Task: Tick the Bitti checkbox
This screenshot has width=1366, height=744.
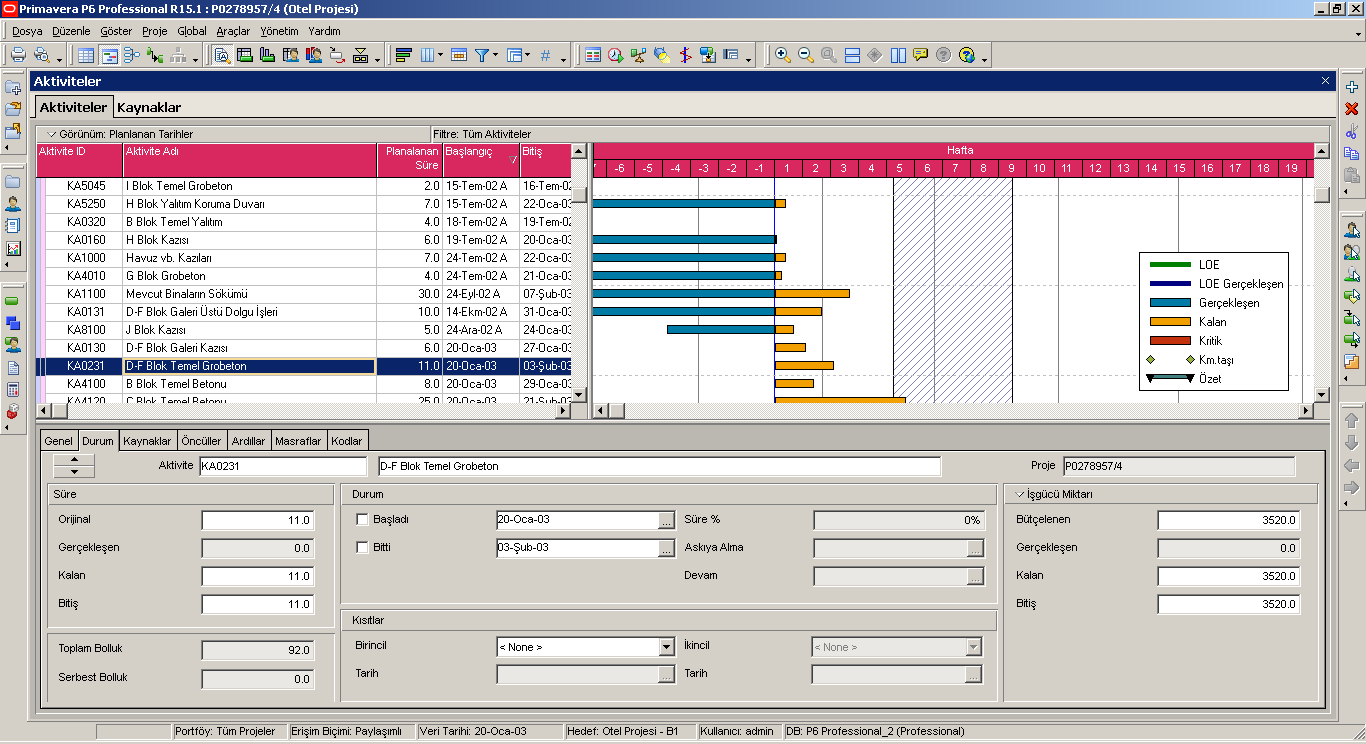Action: (x=363, y=548)
